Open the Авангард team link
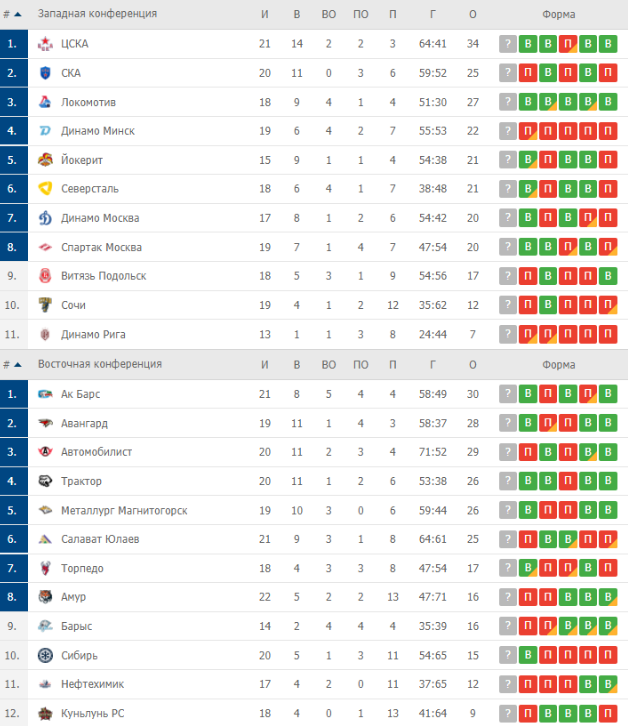 point(84,423)
